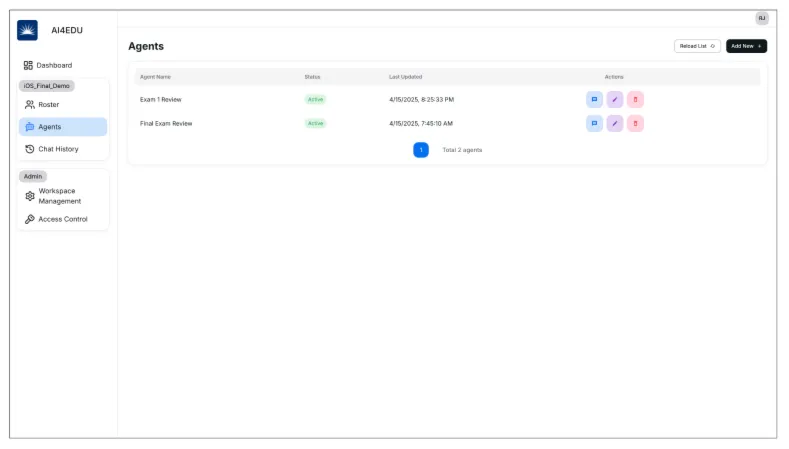Open the RJ user avatar menu
The height and width of the screenshot is (449, 789).
(761, 18)
